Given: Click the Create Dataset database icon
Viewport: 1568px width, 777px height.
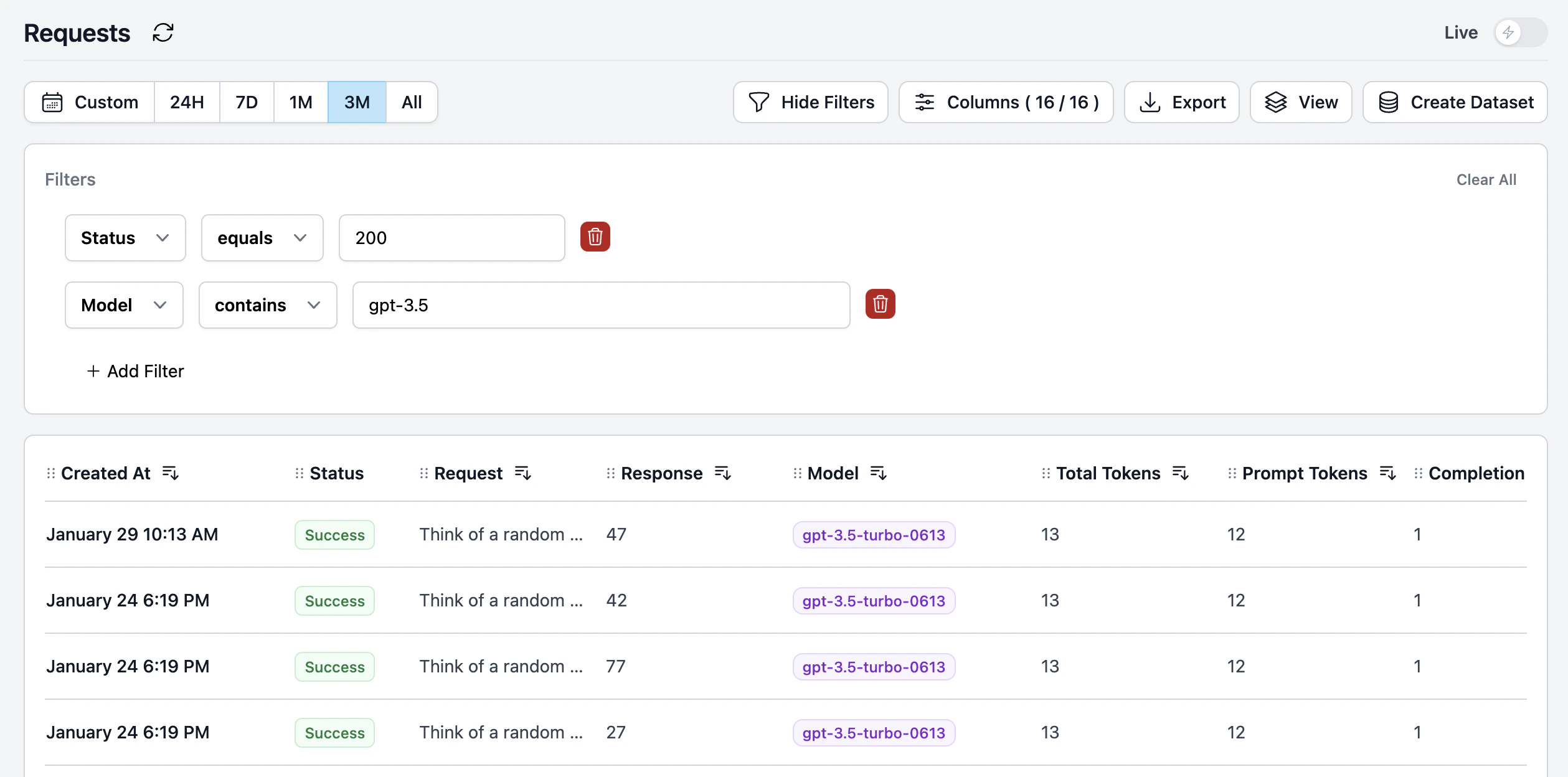Looking at the screenshot, I should [x=1387, y=101].
